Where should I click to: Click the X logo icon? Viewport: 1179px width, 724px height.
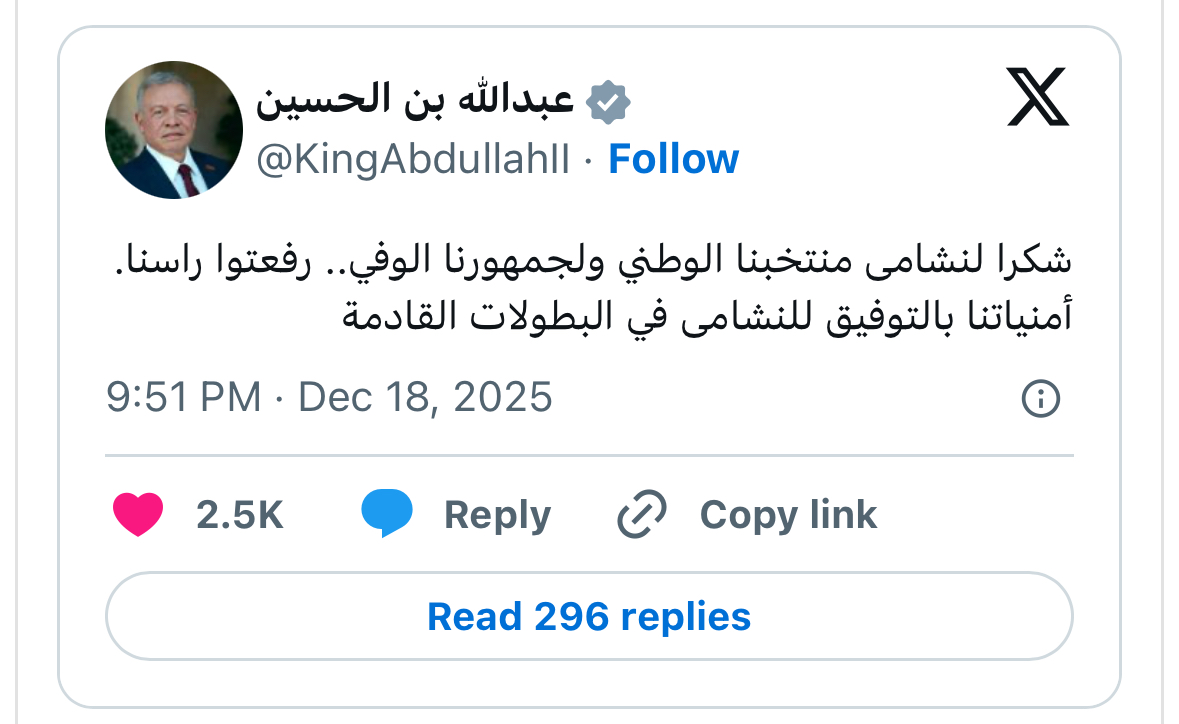click(x=1038, y=97)
